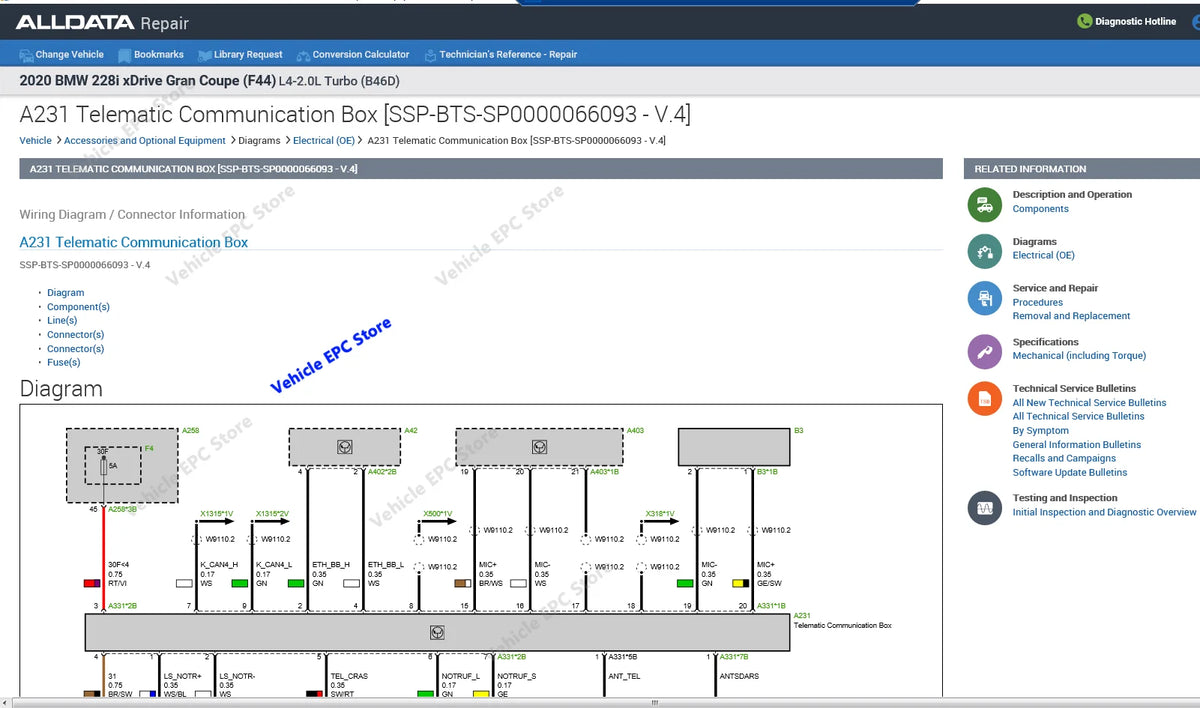Open All Technical Service Bulletins

(1078, 417)
